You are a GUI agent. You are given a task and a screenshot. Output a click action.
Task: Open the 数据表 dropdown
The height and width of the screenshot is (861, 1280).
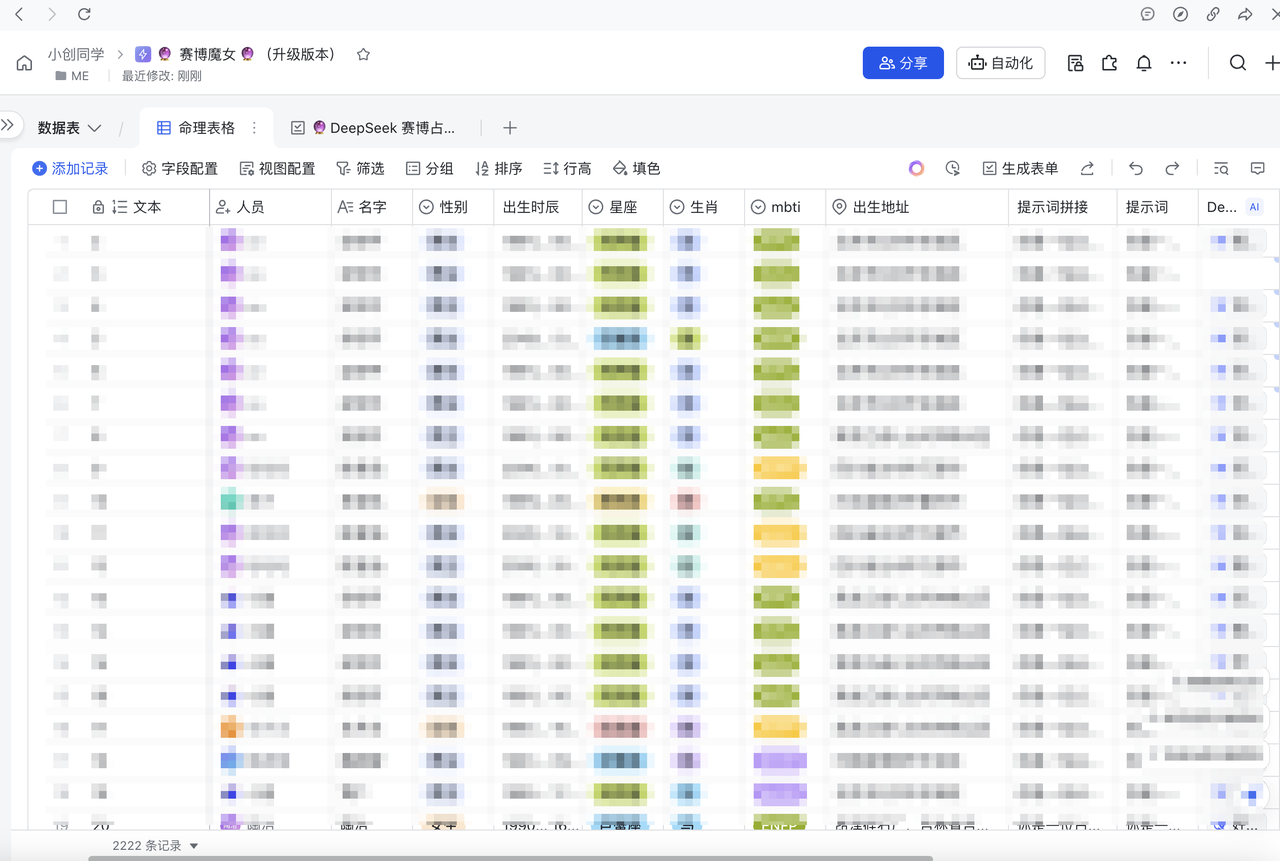point(70,128)
